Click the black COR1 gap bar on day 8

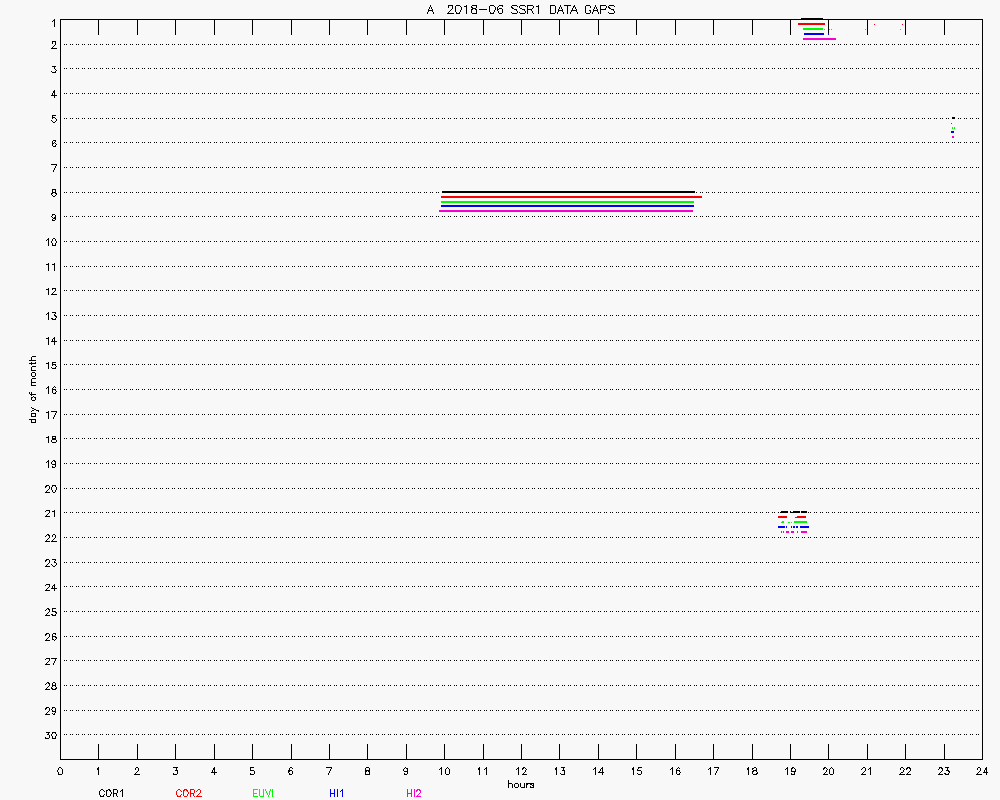coord(568,192)
